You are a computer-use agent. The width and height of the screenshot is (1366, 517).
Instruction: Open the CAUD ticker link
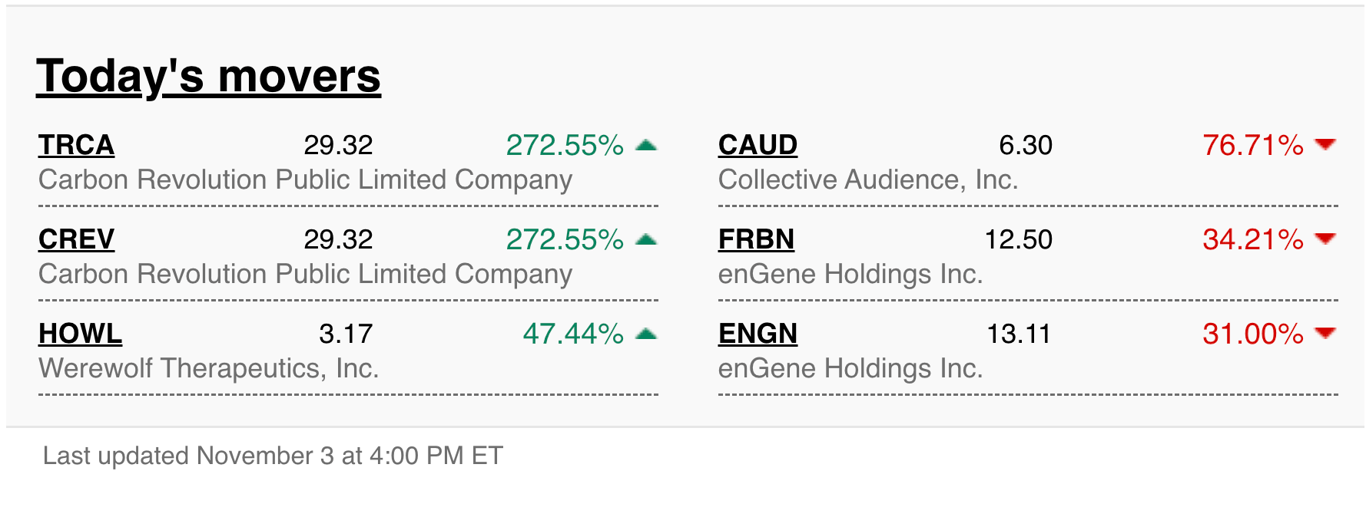pos(758,146)
